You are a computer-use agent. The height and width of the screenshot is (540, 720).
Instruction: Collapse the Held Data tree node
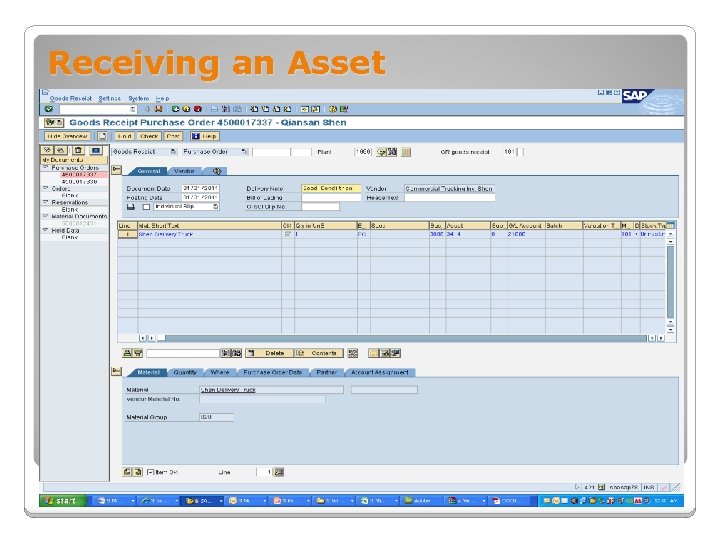pos(45,230)
